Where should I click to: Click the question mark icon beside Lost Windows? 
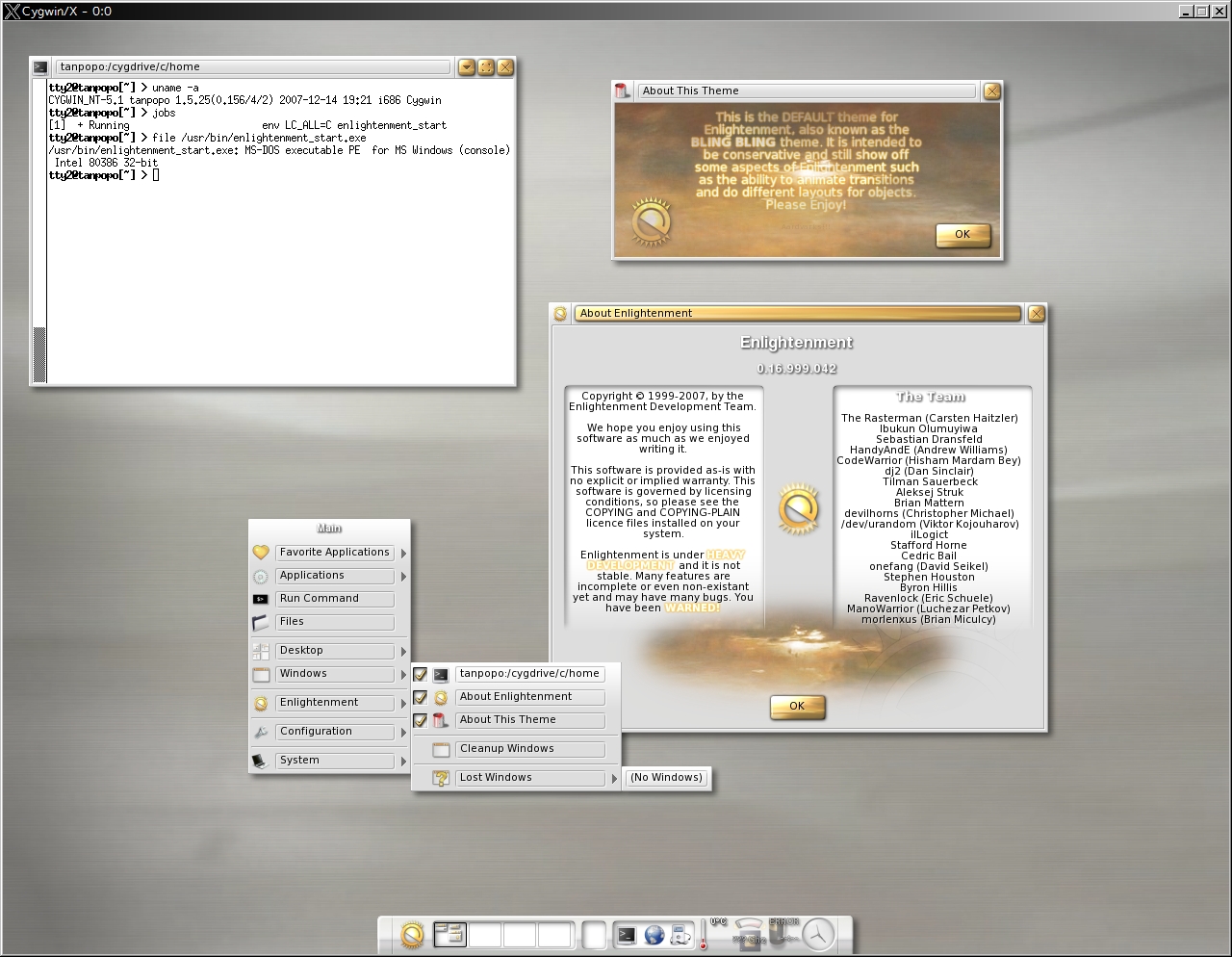click(441, 778)
